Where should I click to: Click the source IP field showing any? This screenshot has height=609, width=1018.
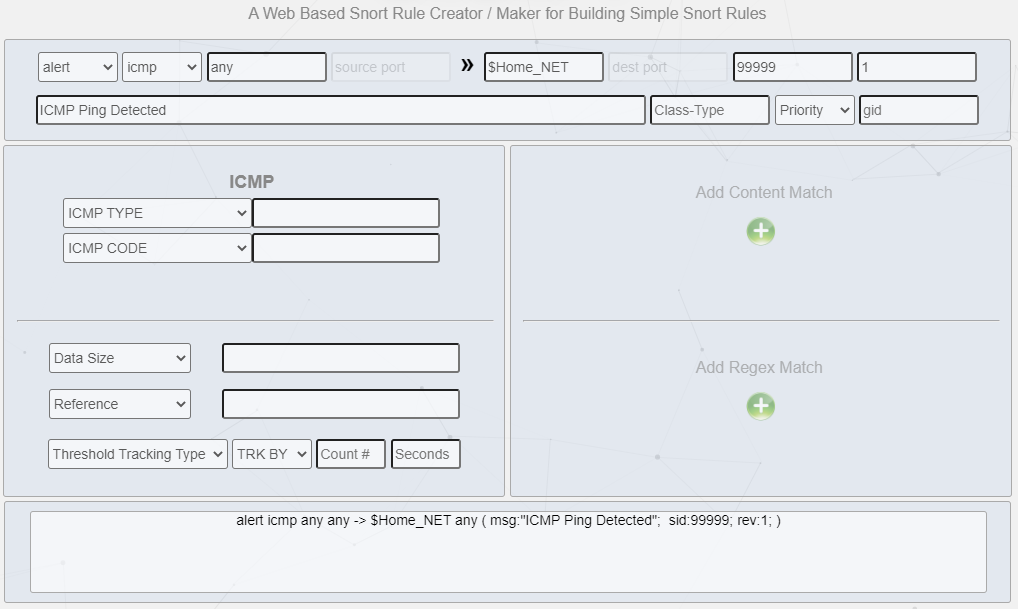click(x=266, y=66)
